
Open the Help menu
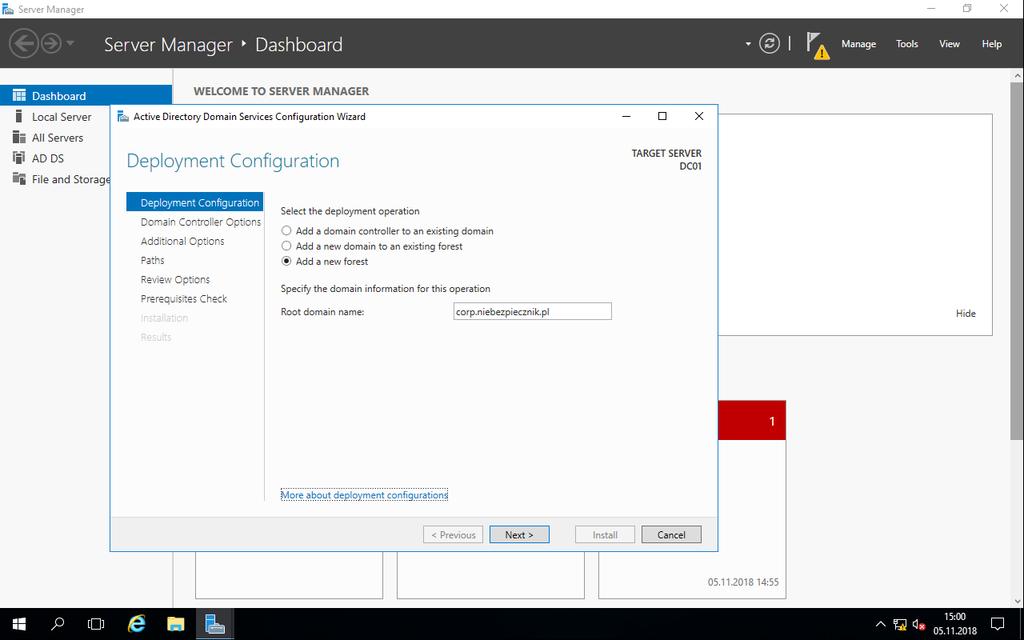991,44
